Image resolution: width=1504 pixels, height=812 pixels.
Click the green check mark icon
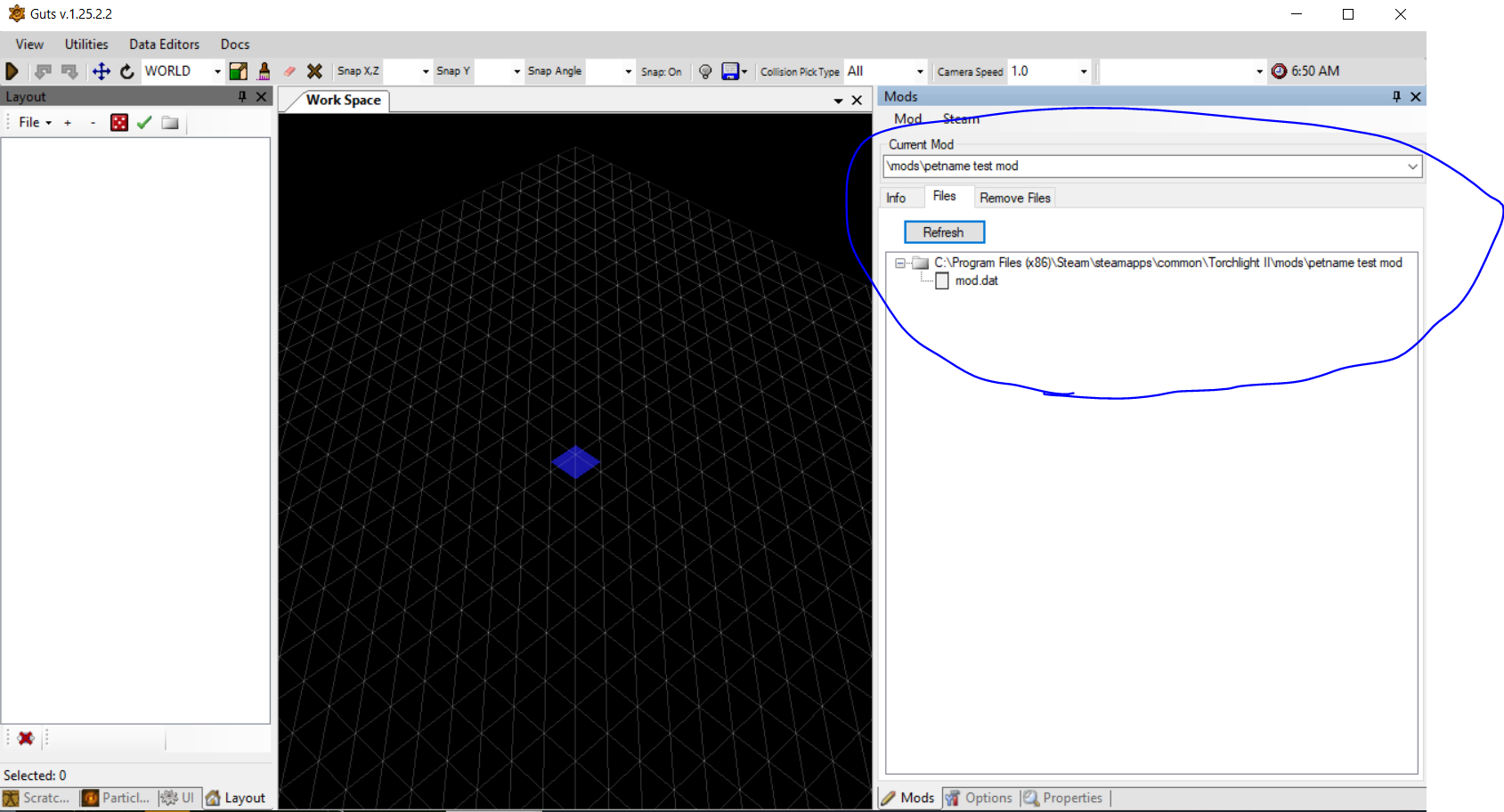pyautogui.click(x=144, y=122)
